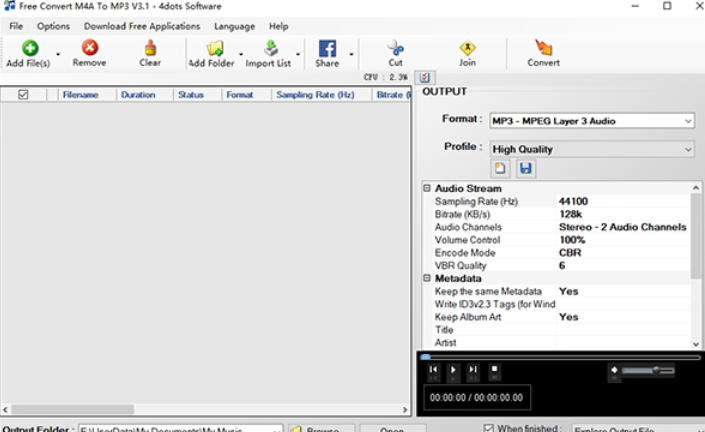Toggle the select-all checkbox in the list header
The width and height of the screenshot is (705, 432).
coord(23,95)
